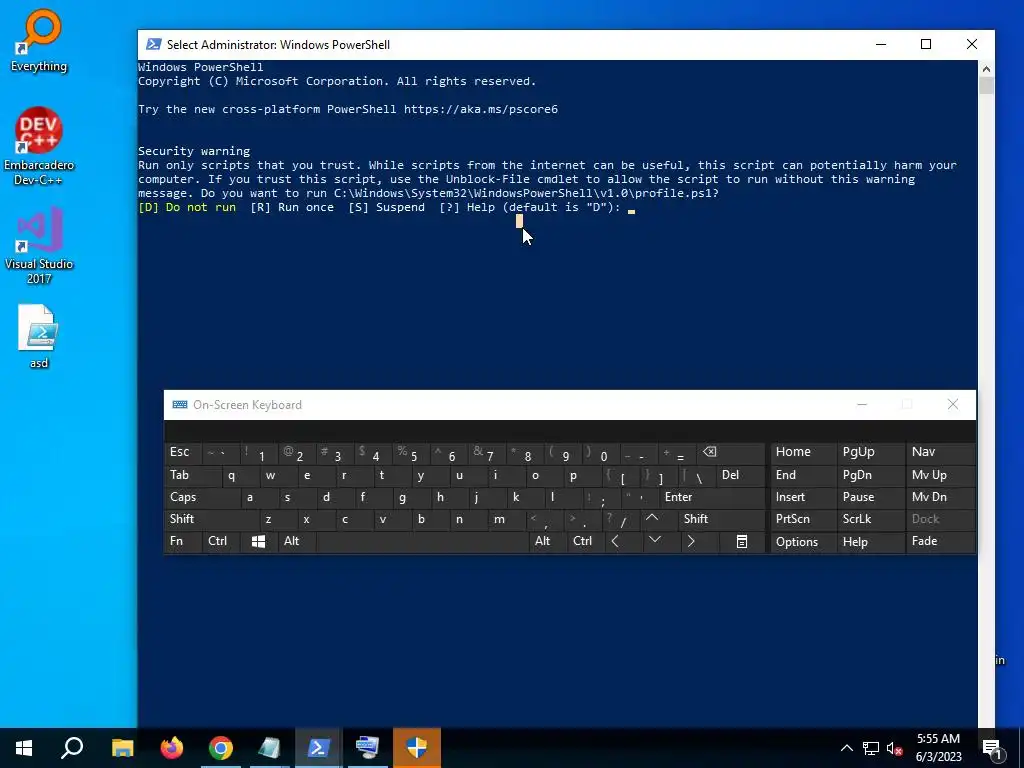Viewport: 1024px width, 768px height.
Task: Click the "[D] Do not run" text
Action: coord(187,207)
